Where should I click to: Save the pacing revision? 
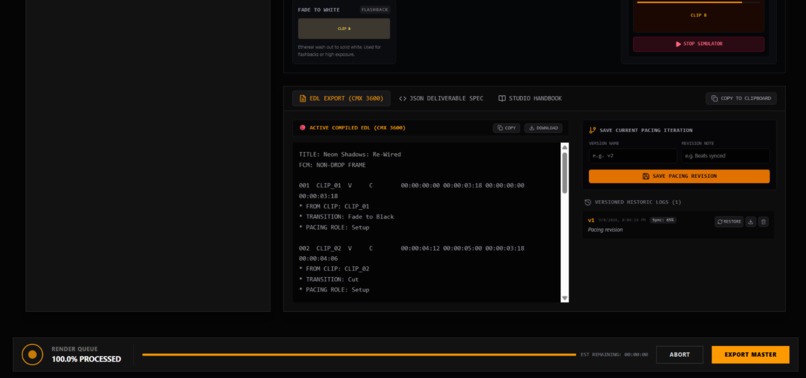(x=679, y=176)
